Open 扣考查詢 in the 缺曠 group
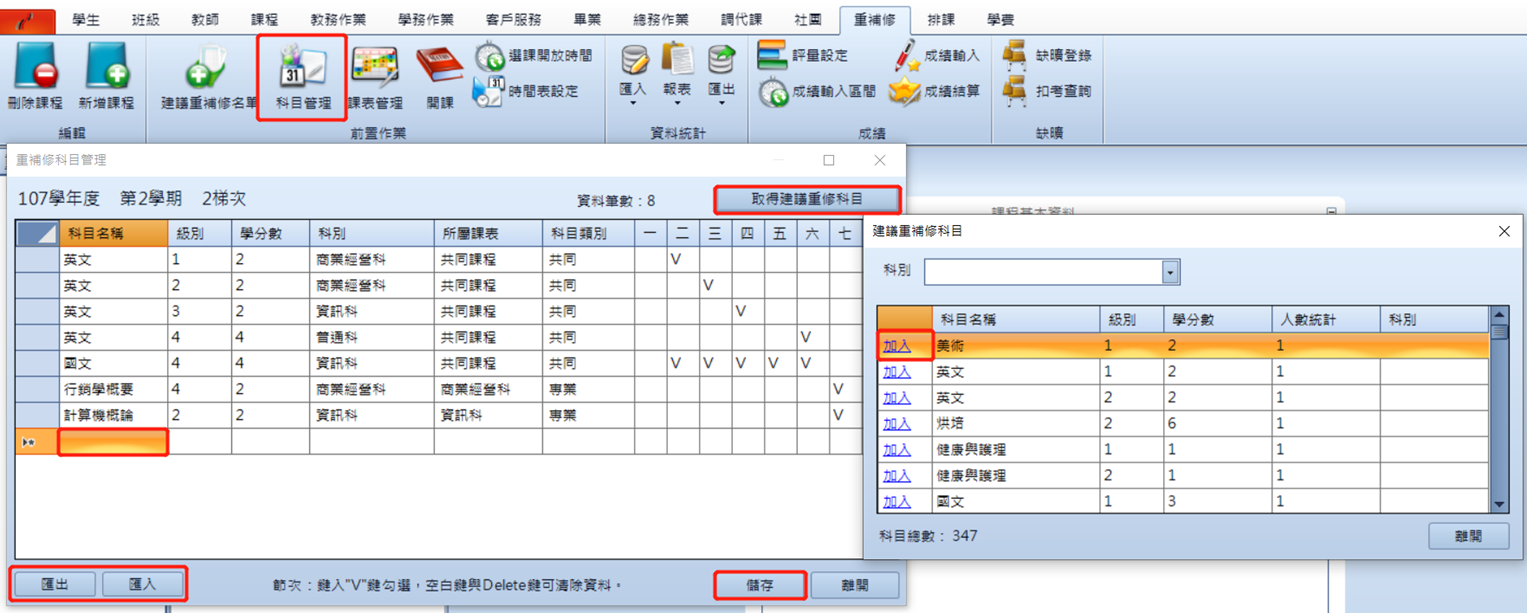Image resolution: width=1527 pixels, height=613 pixels. tap(1048, 91)
